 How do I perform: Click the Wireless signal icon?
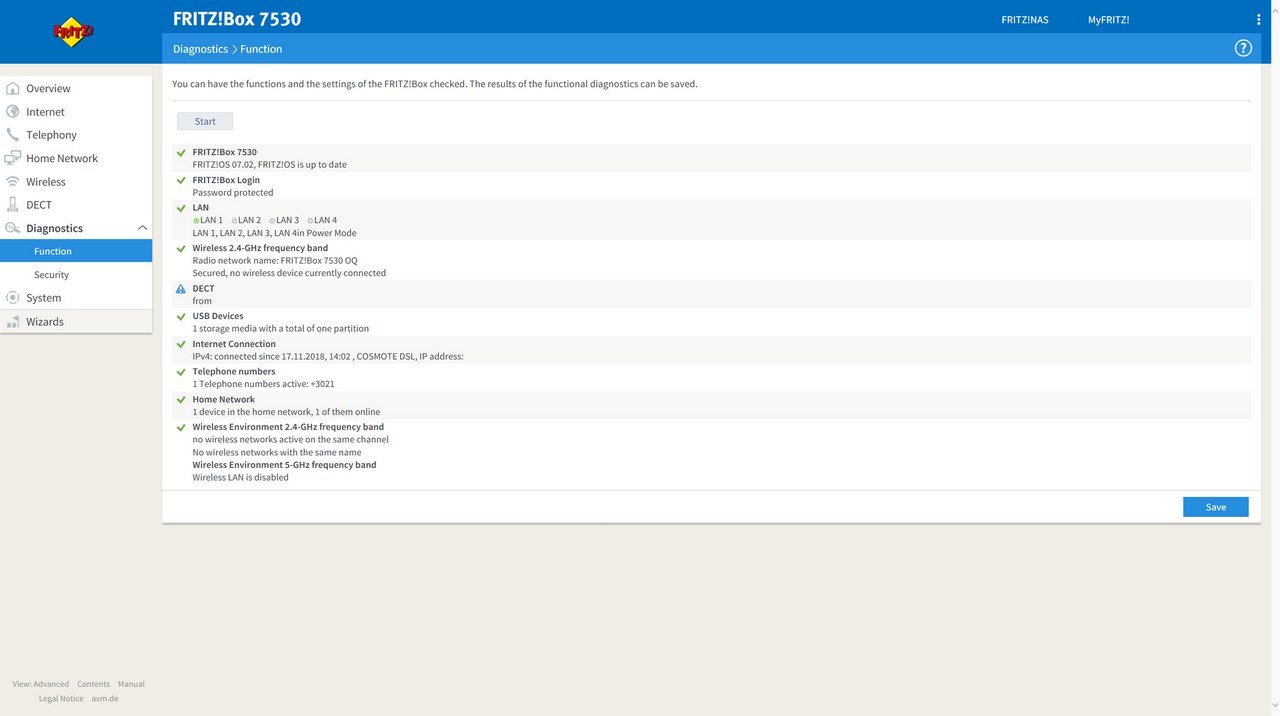coord(13,181)
